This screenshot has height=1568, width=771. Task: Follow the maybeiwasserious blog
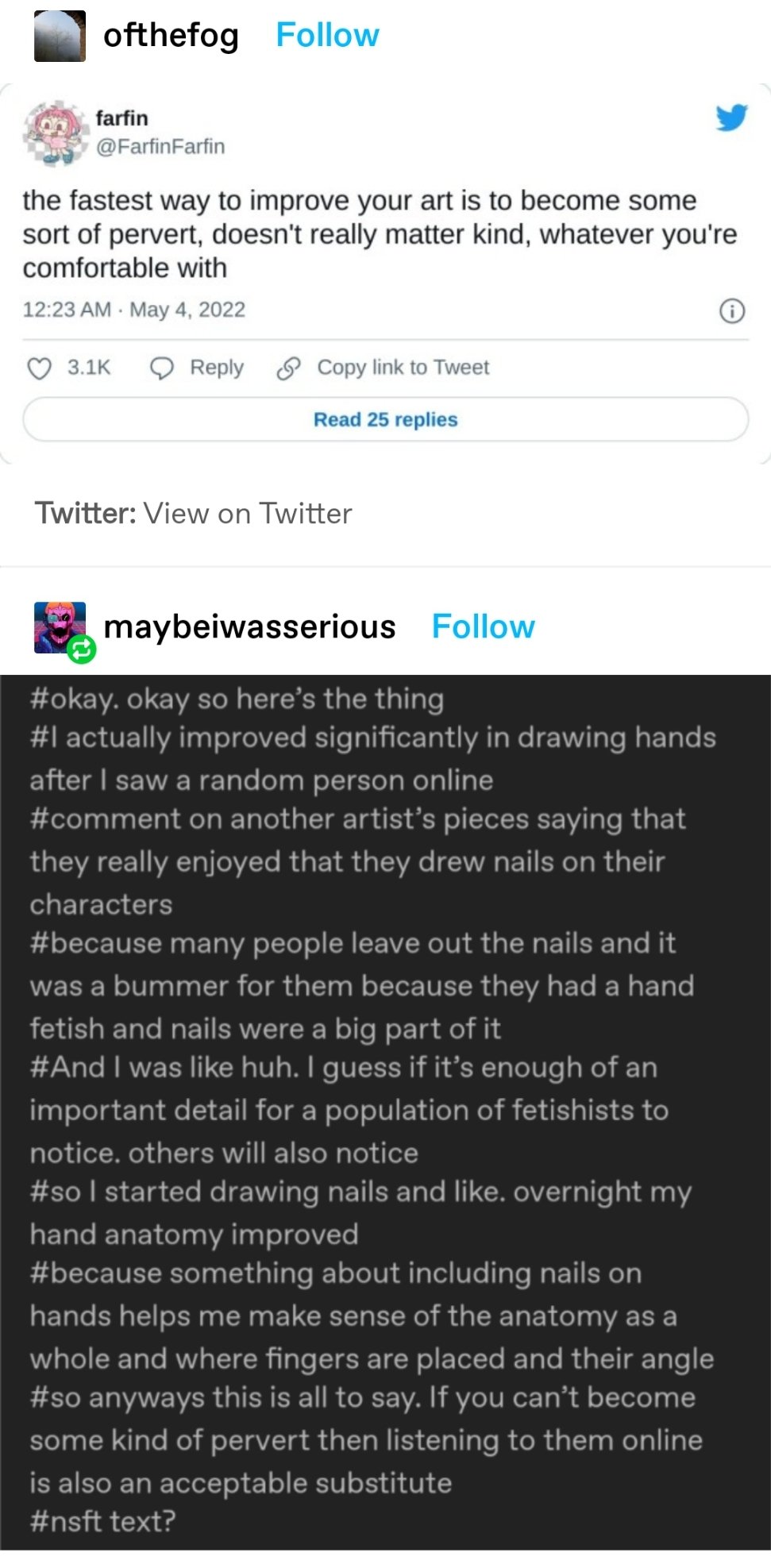pyautogui.click(x=483, y=627)
